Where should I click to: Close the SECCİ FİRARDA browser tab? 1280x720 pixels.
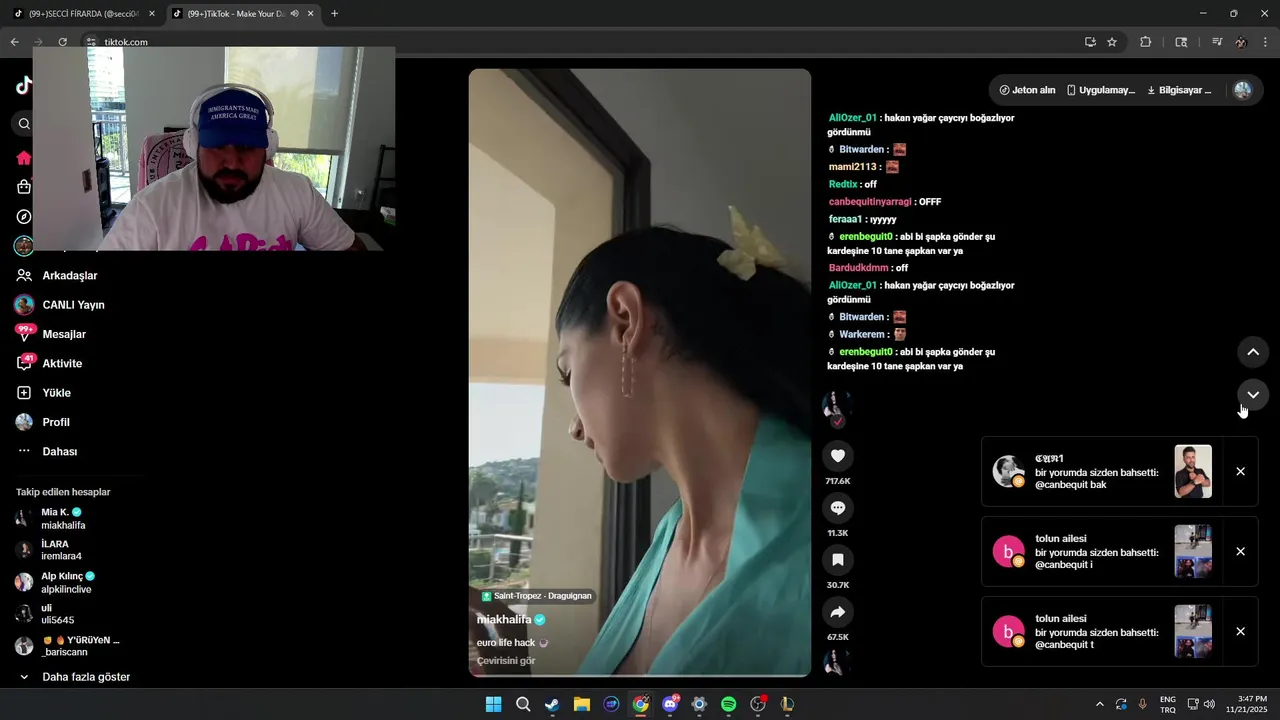pos(152,14)
